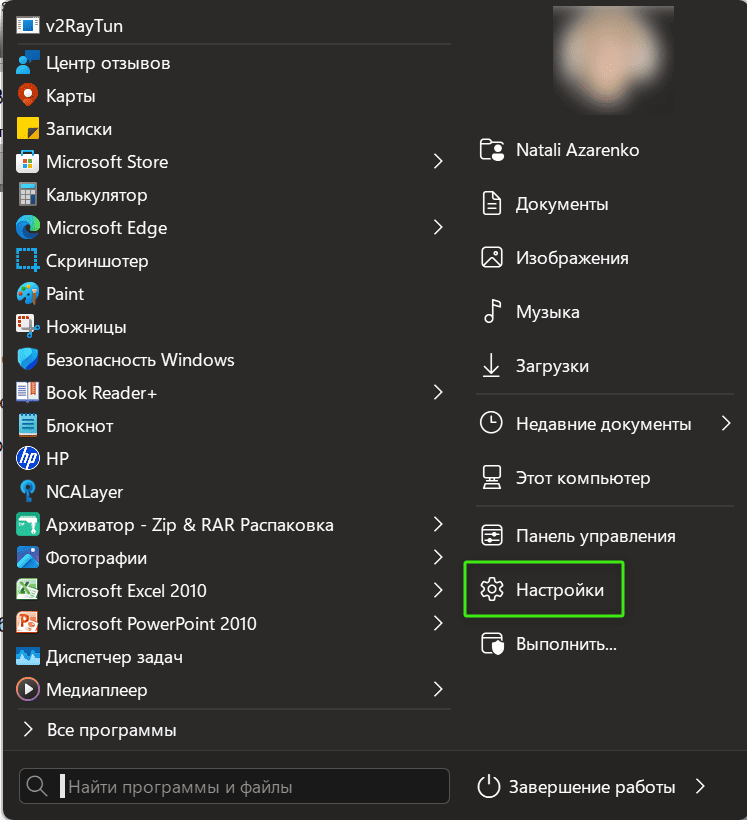Open the v2RayTun app icon
Image resolution: width=747 pixels, height=820 pixels.
click(x=28, y=25)
